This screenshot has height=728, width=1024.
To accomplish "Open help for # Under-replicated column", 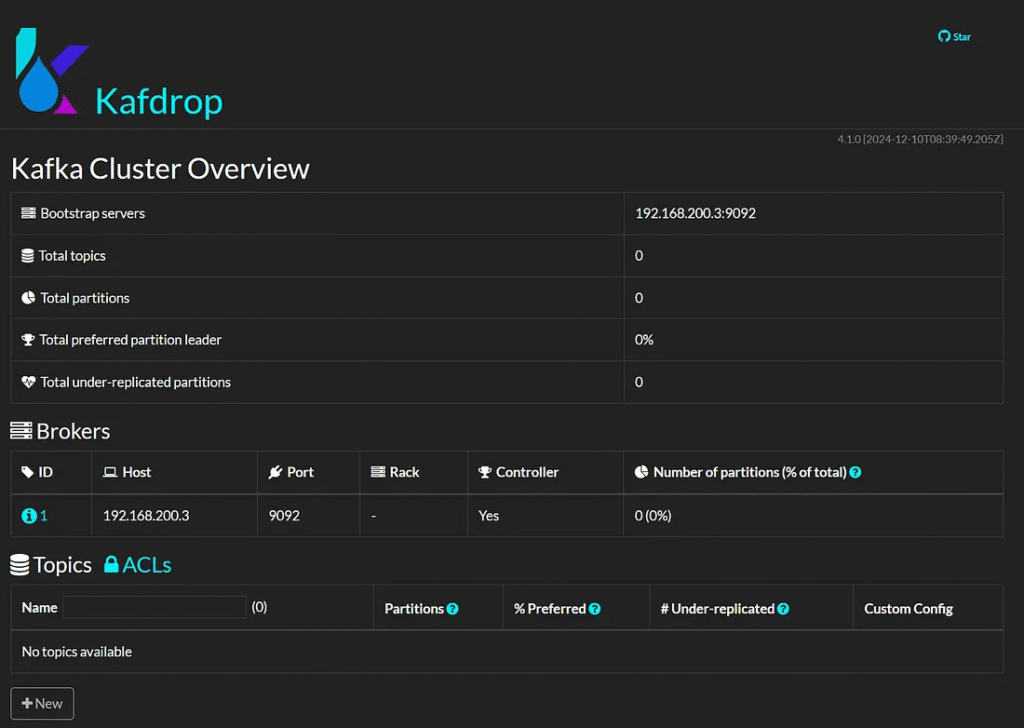I will click(x=783, y=609).
